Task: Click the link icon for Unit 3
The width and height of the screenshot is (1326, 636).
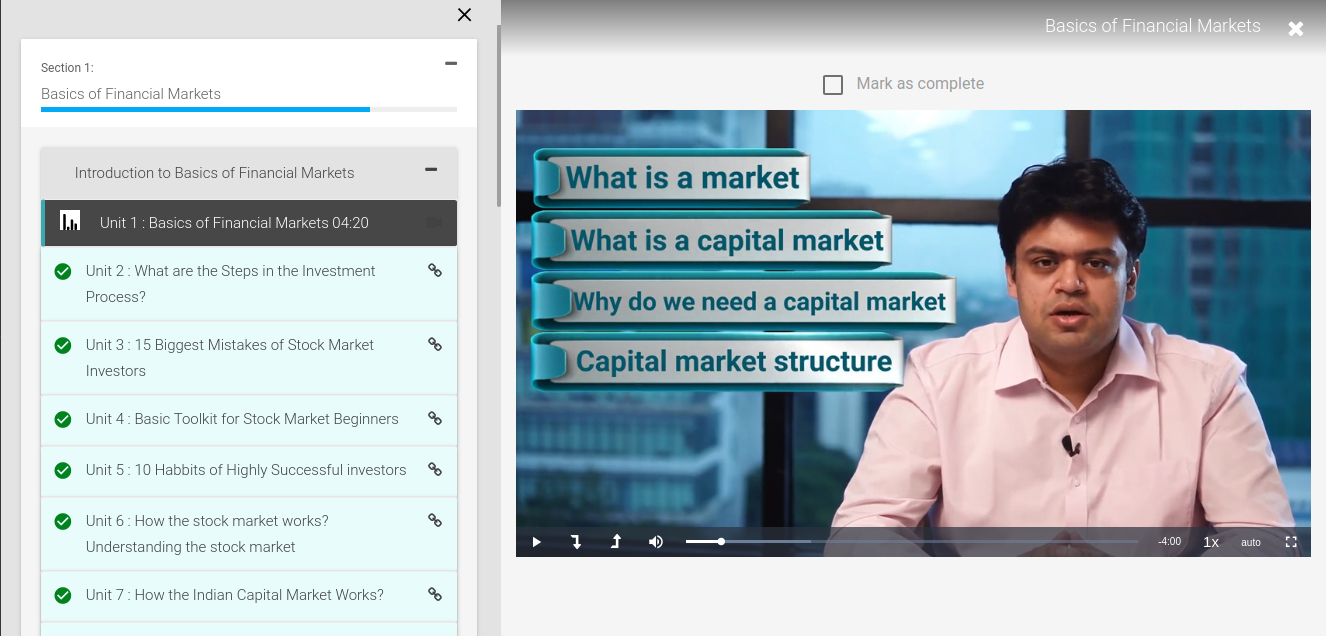Action: coord(435,344)
